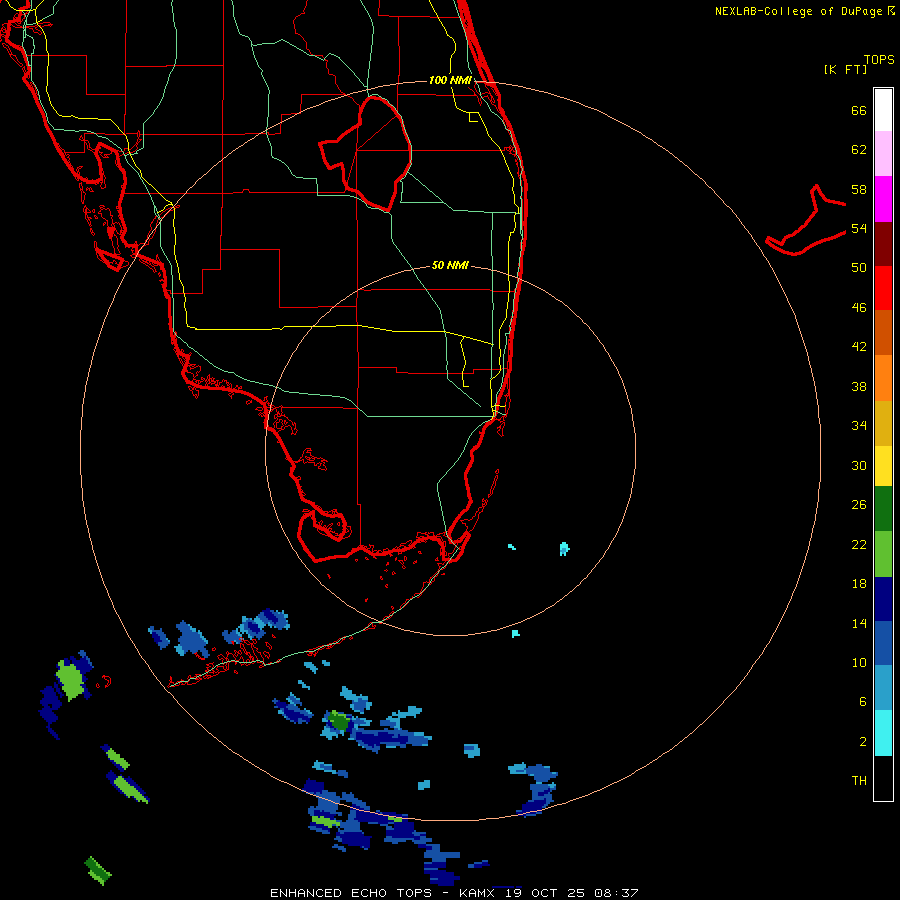
Task: Select the 18 legend value
Action: coord(859,584)
